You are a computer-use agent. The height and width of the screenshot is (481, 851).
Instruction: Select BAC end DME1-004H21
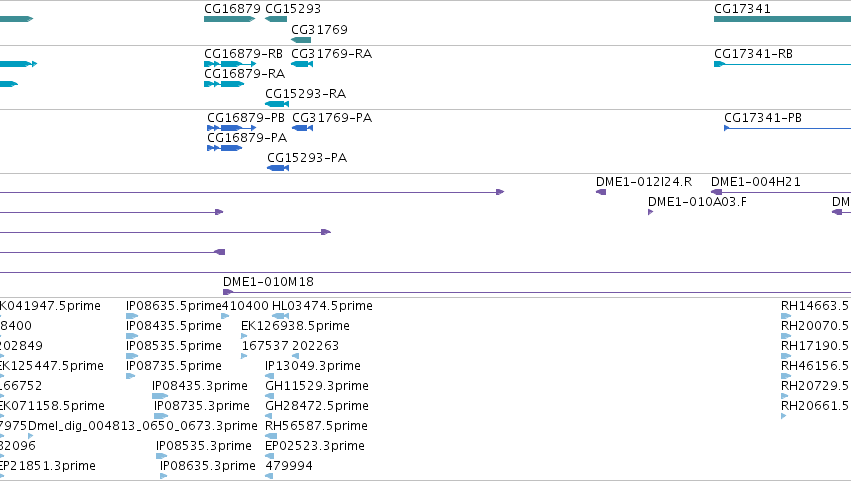(x=781, y=192)
